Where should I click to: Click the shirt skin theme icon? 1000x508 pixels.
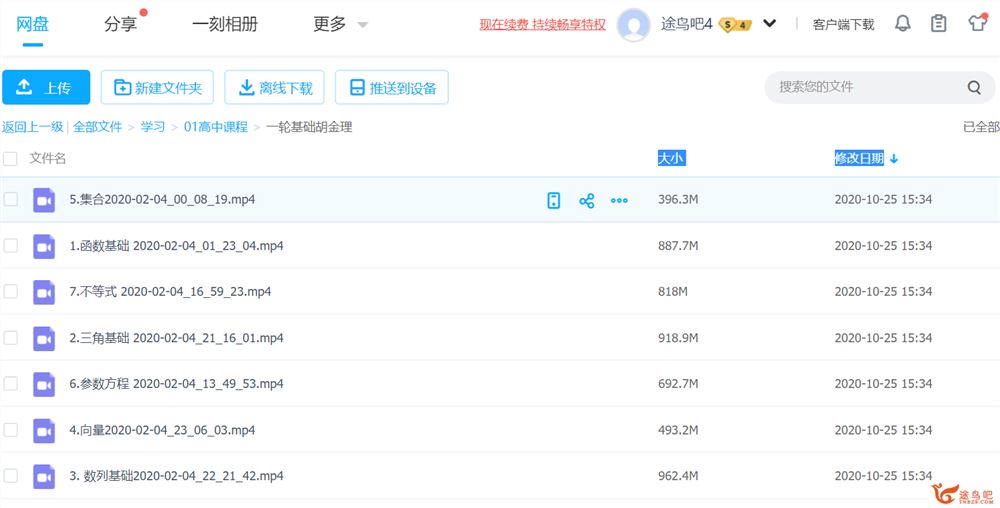[977, 24]
